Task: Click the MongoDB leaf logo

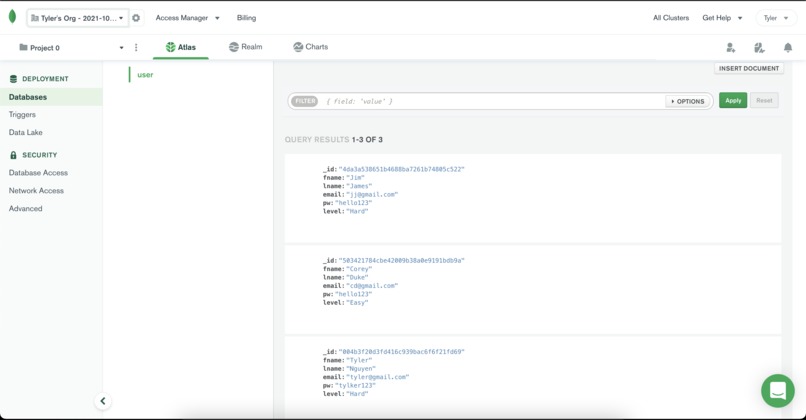Action: click(x=12, y=17)
